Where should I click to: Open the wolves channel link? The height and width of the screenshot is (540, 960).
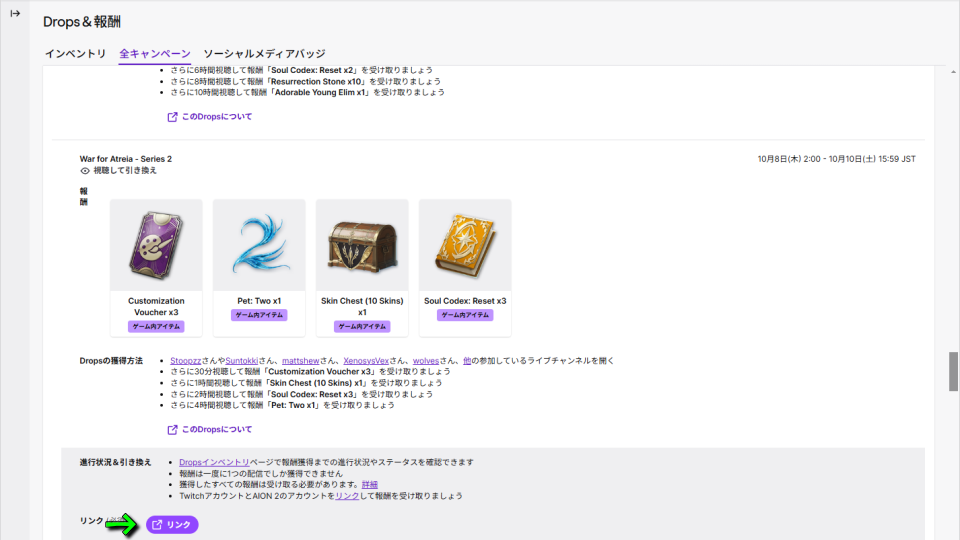pos(426,361)
